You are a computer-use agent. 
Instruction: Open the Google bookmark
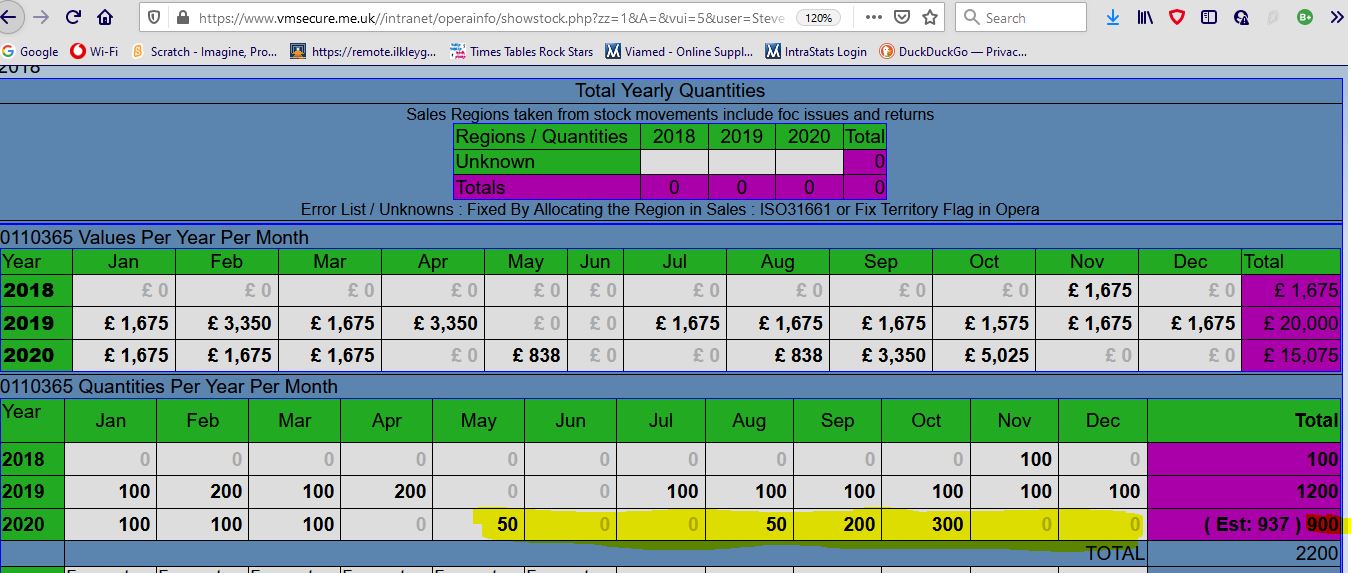[x=30, y=51]
